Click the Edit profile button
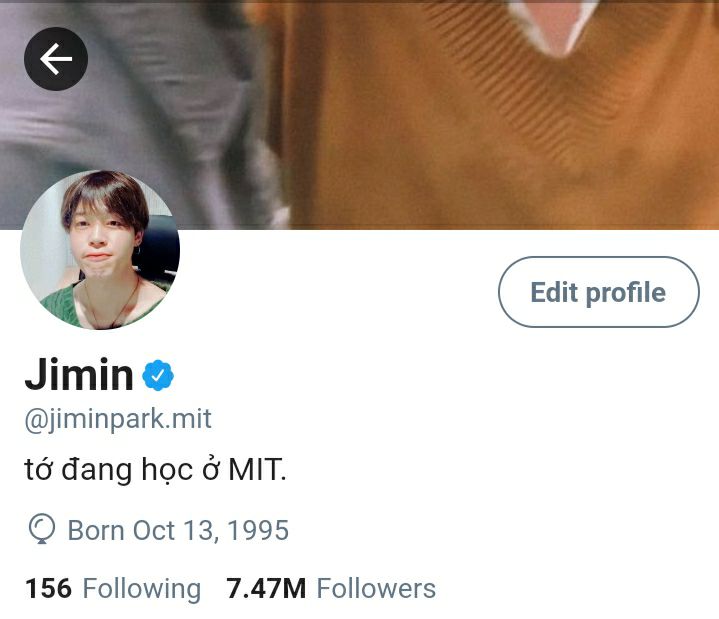The image size is (719, 619). pos(599,292)
